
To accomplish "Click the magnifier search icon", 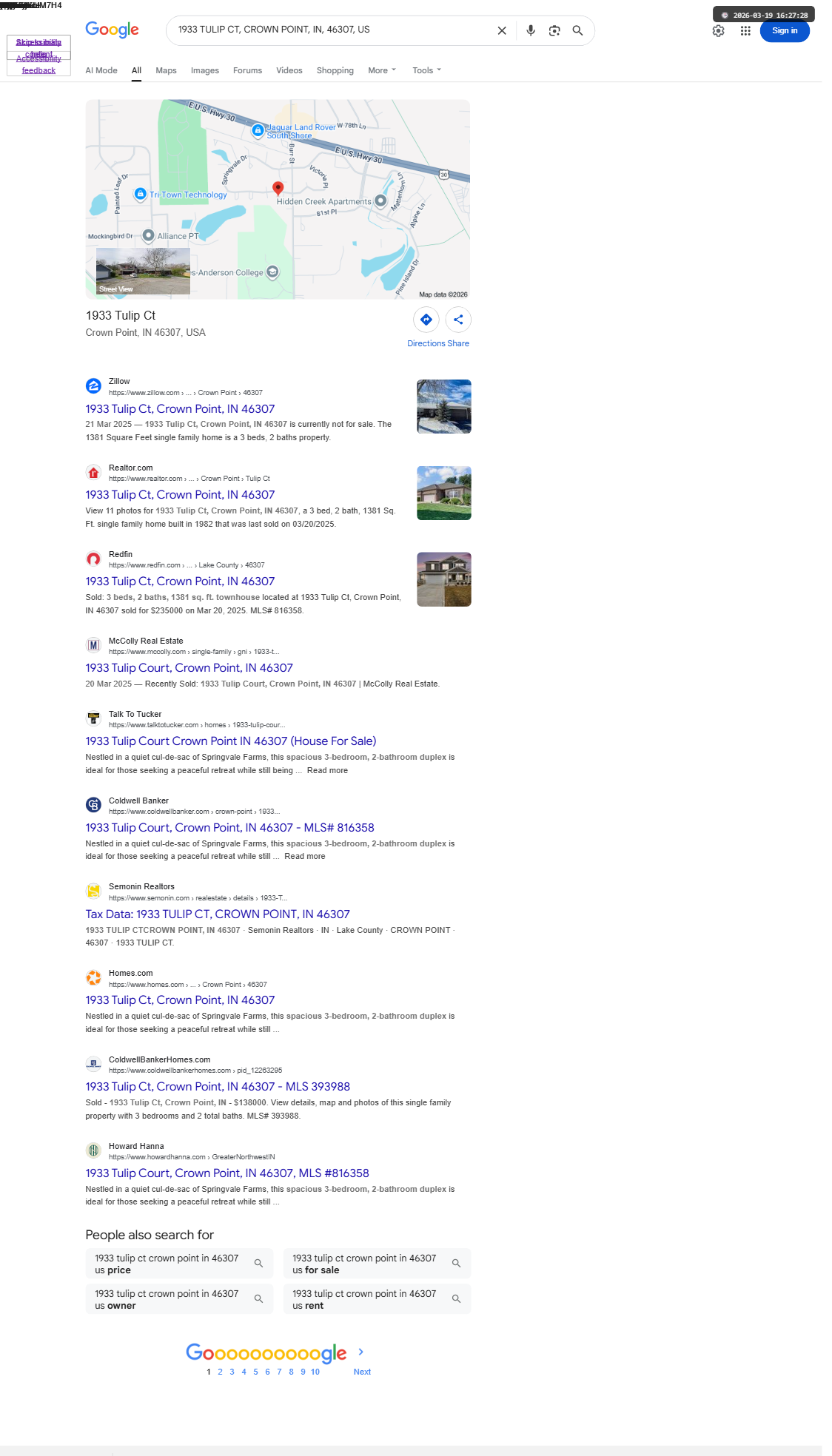I will 578,30.
